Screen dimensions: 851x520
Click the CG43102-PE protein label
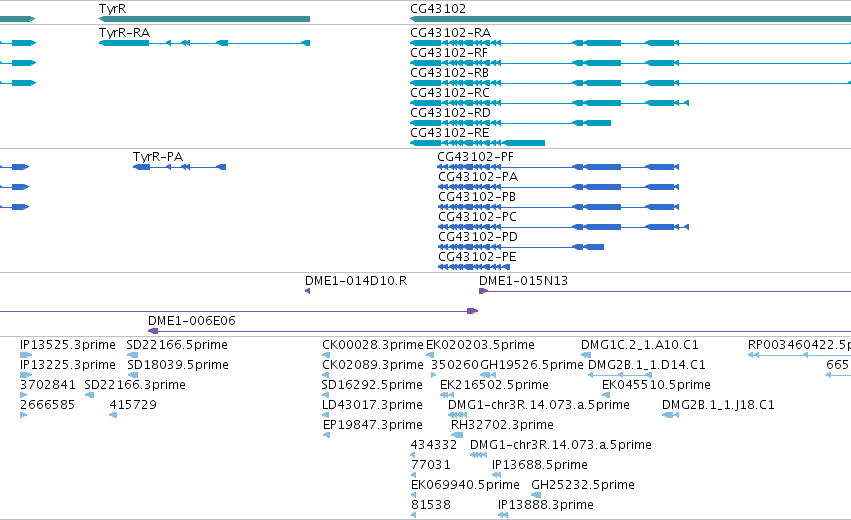[477, 257]
